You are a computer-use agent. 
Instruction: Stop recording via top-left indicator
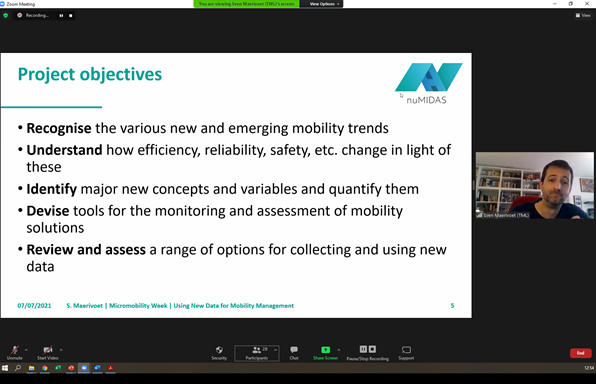pos(71,16)
